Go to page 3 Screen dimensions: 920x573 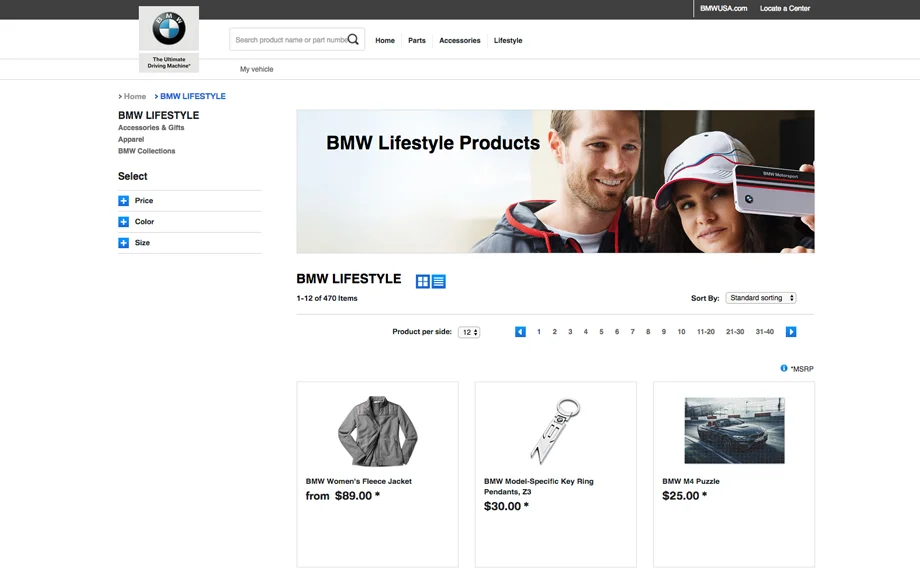pos(570,332)
